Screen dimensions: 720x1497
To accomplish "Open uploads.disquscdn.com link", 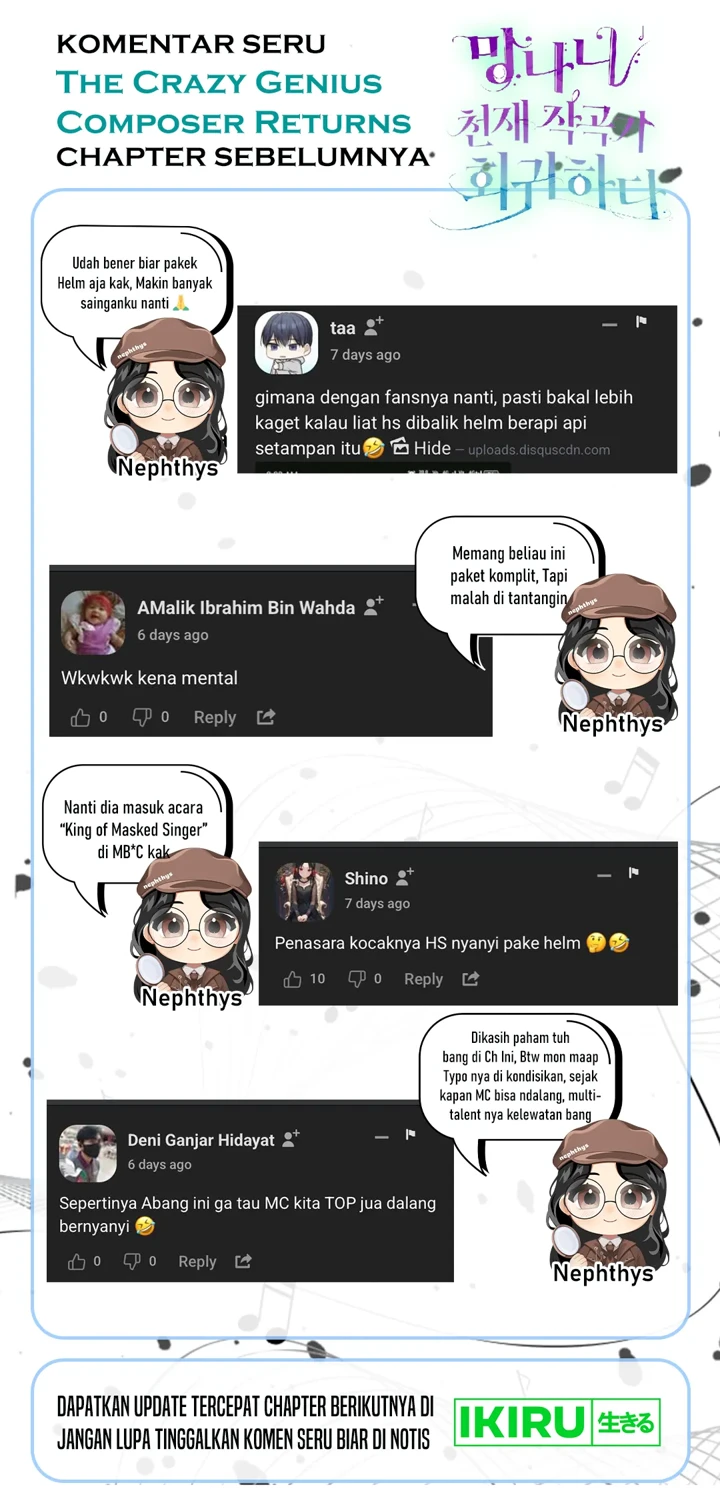I will (539, 450).
